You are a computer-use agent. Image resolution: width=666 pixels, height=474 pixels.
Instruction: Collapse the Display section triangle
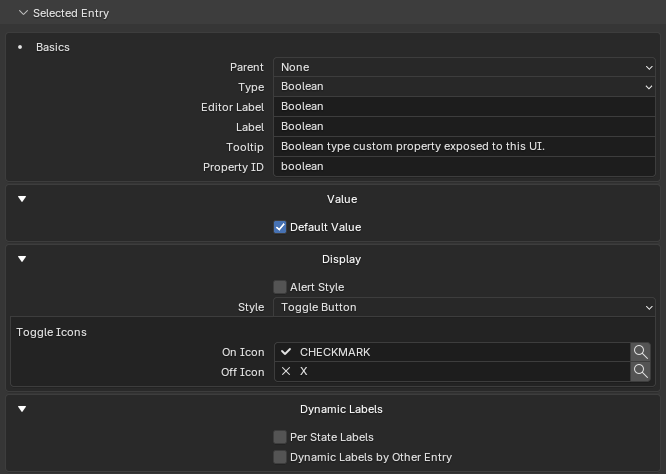[22, 259]
